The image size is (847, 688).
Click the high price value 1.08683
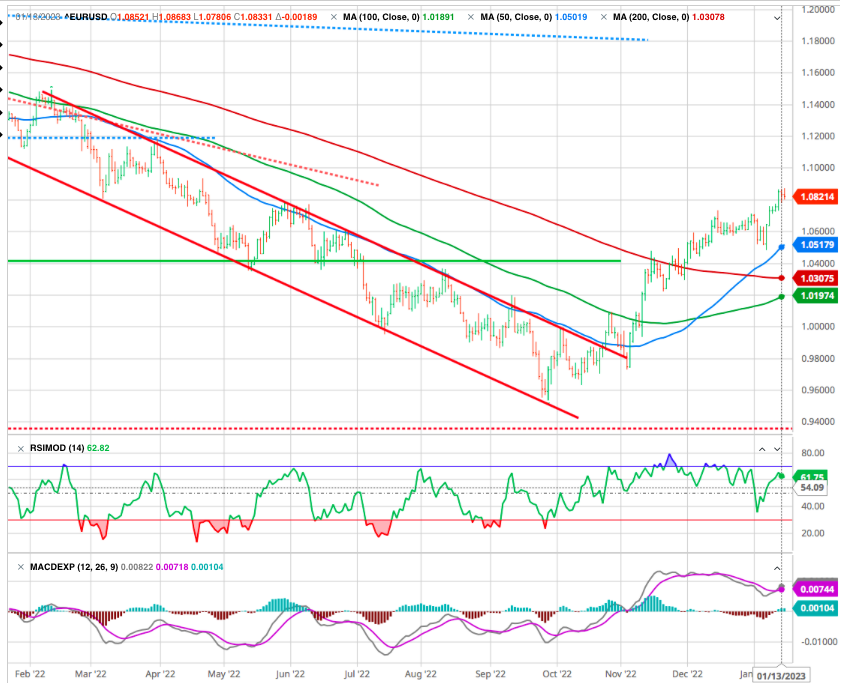(174, 17)
